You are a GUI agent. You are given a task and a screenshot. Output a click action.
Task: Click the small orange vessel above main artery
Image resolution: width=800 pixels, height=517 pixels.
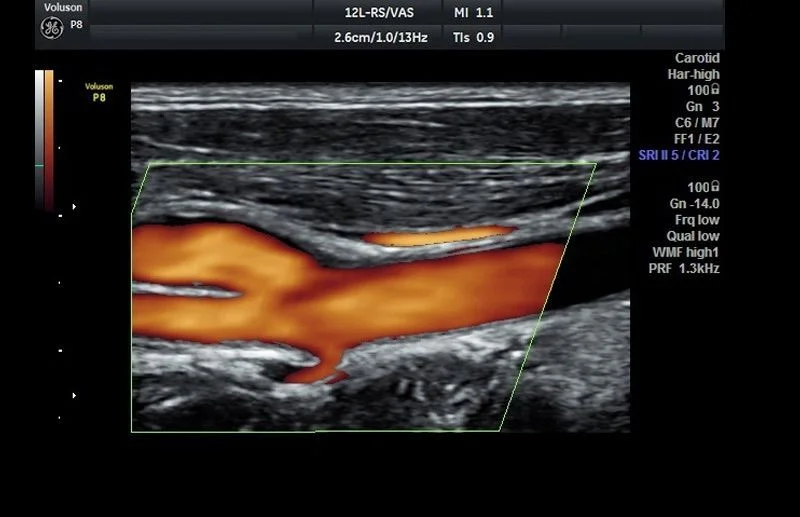[439, 236]
